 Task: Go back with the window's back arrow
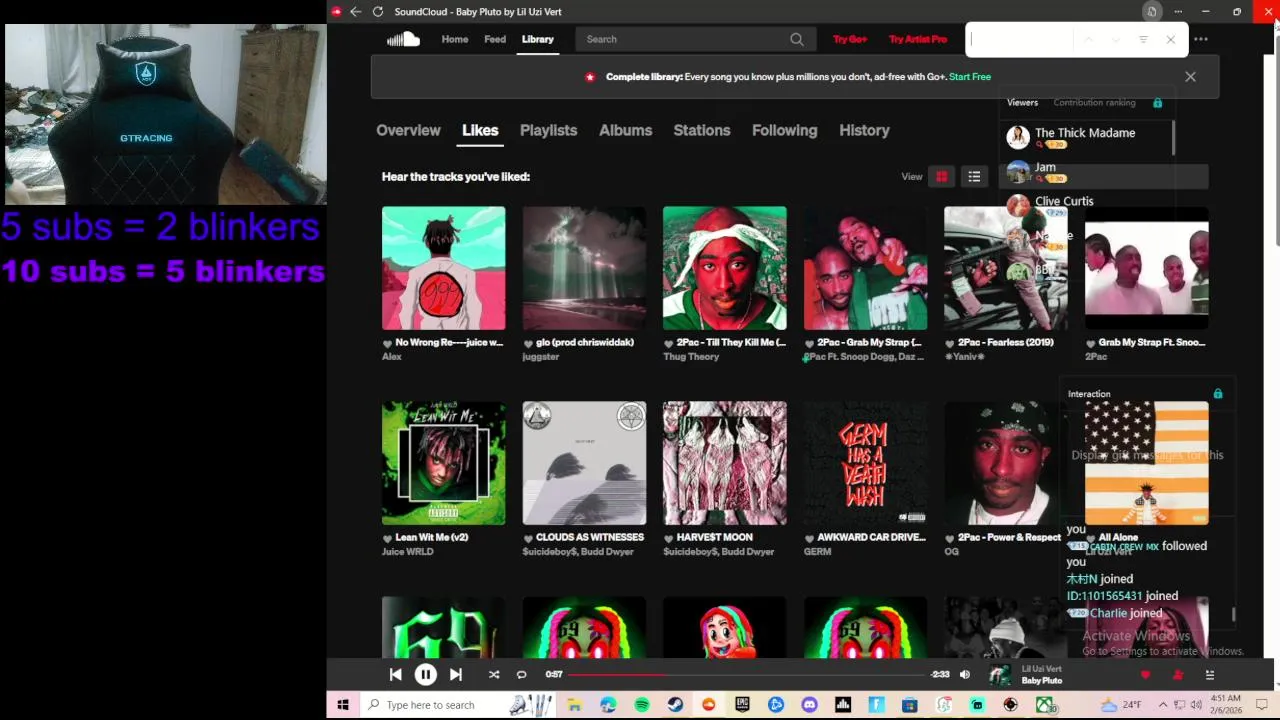pos(355,12)
